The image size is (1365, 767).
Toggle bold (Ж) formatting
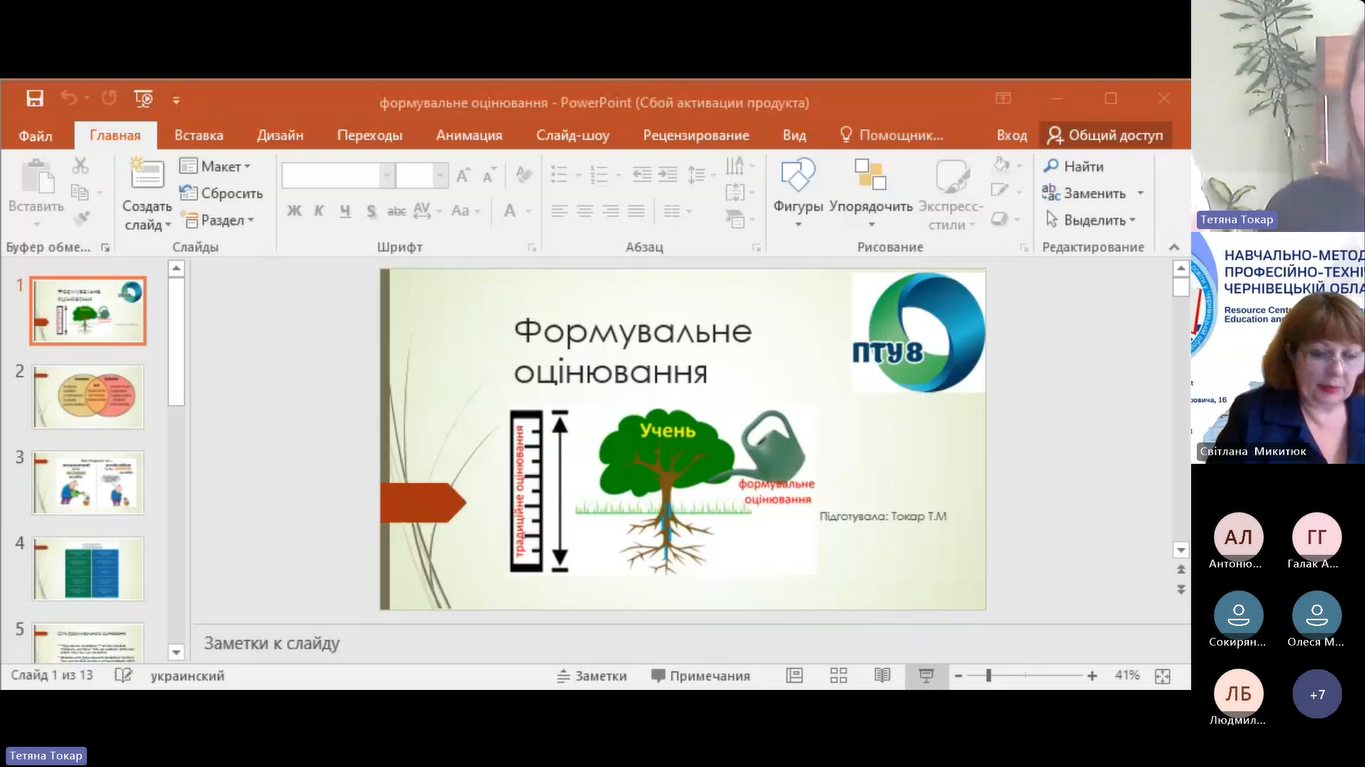pyautogui.click(x=294, y=211)
